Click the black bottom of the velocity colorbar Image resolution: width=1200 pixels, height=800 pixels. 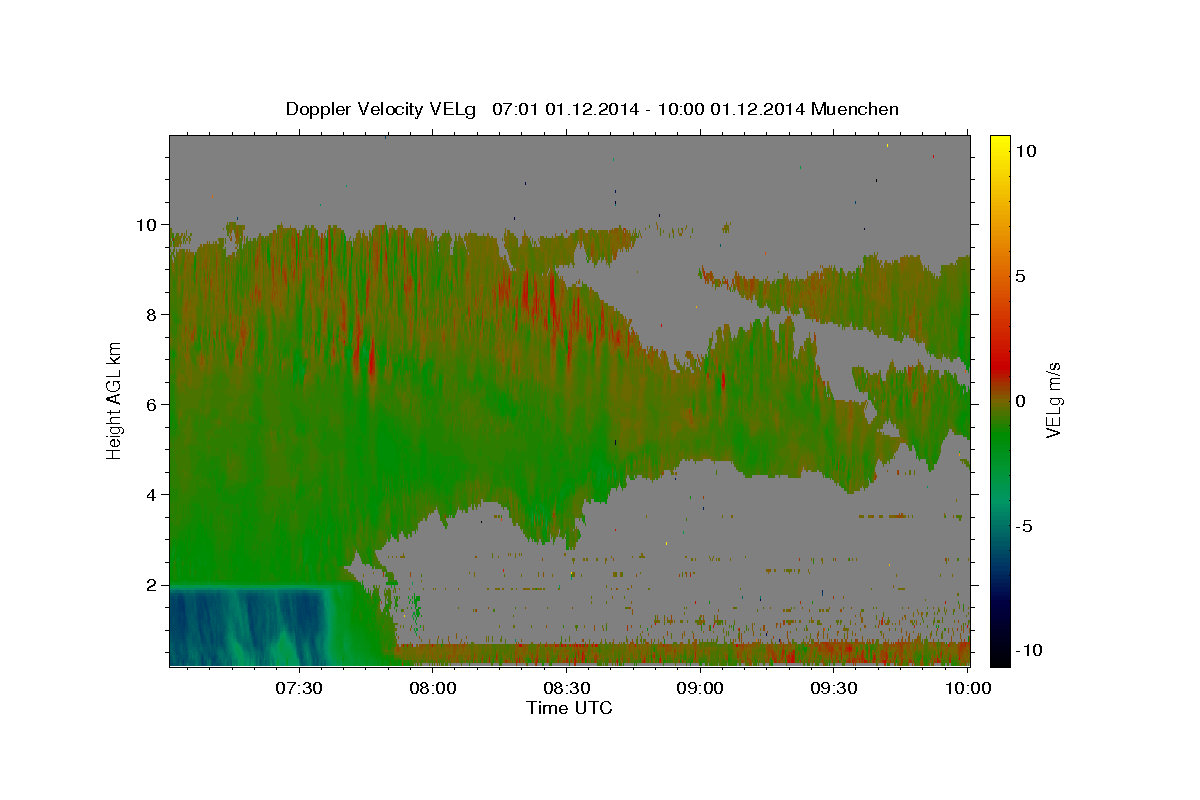(x=999, y=658)
